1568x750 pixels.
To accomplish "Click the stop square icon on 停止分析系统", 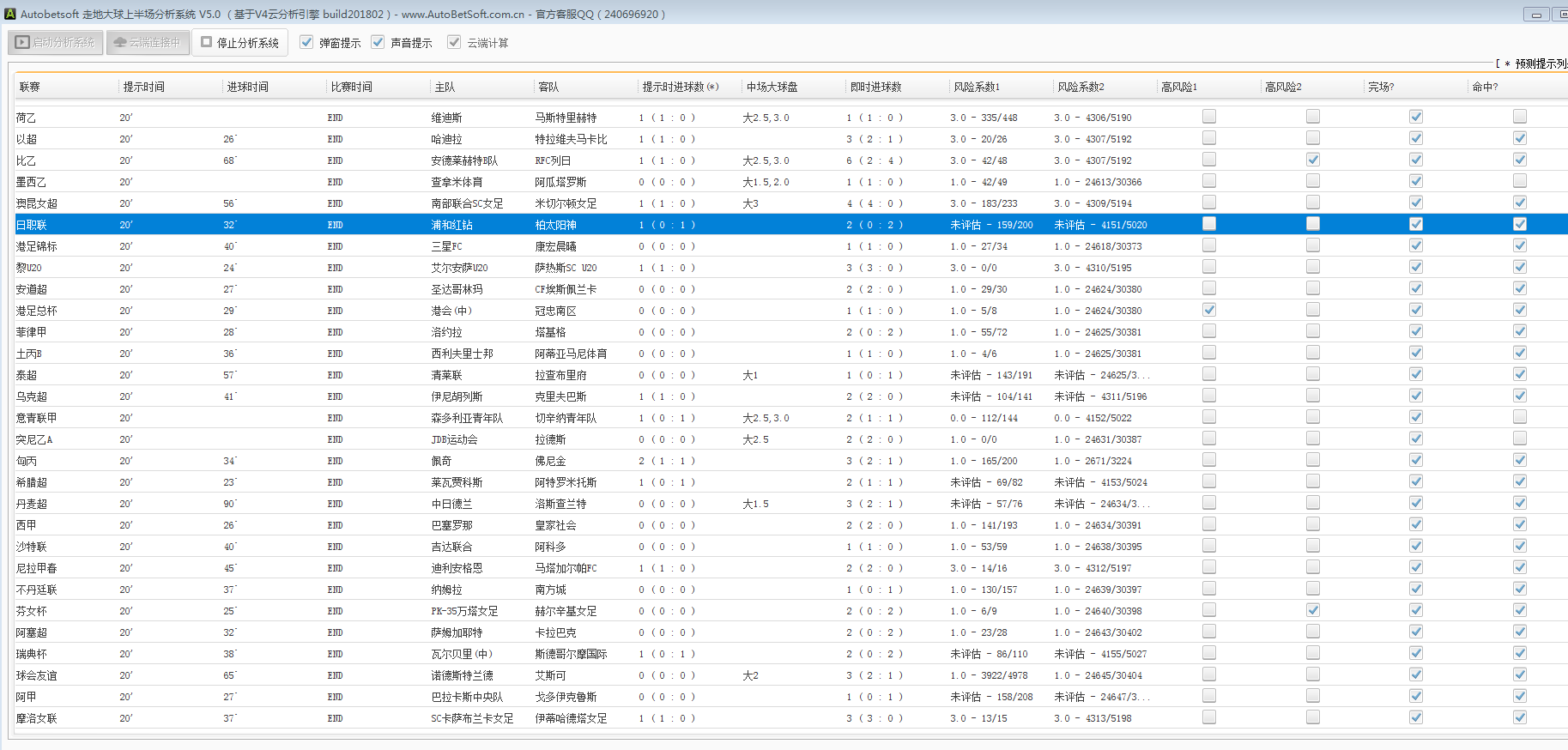I will [x=206, y=41].
